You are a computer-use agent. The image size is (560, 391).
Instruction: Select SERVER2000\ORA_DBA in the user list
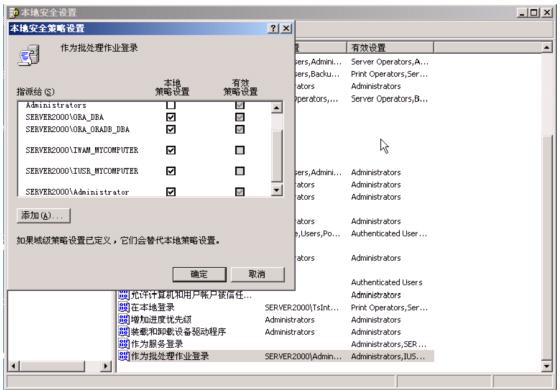[x=65, y=117]
